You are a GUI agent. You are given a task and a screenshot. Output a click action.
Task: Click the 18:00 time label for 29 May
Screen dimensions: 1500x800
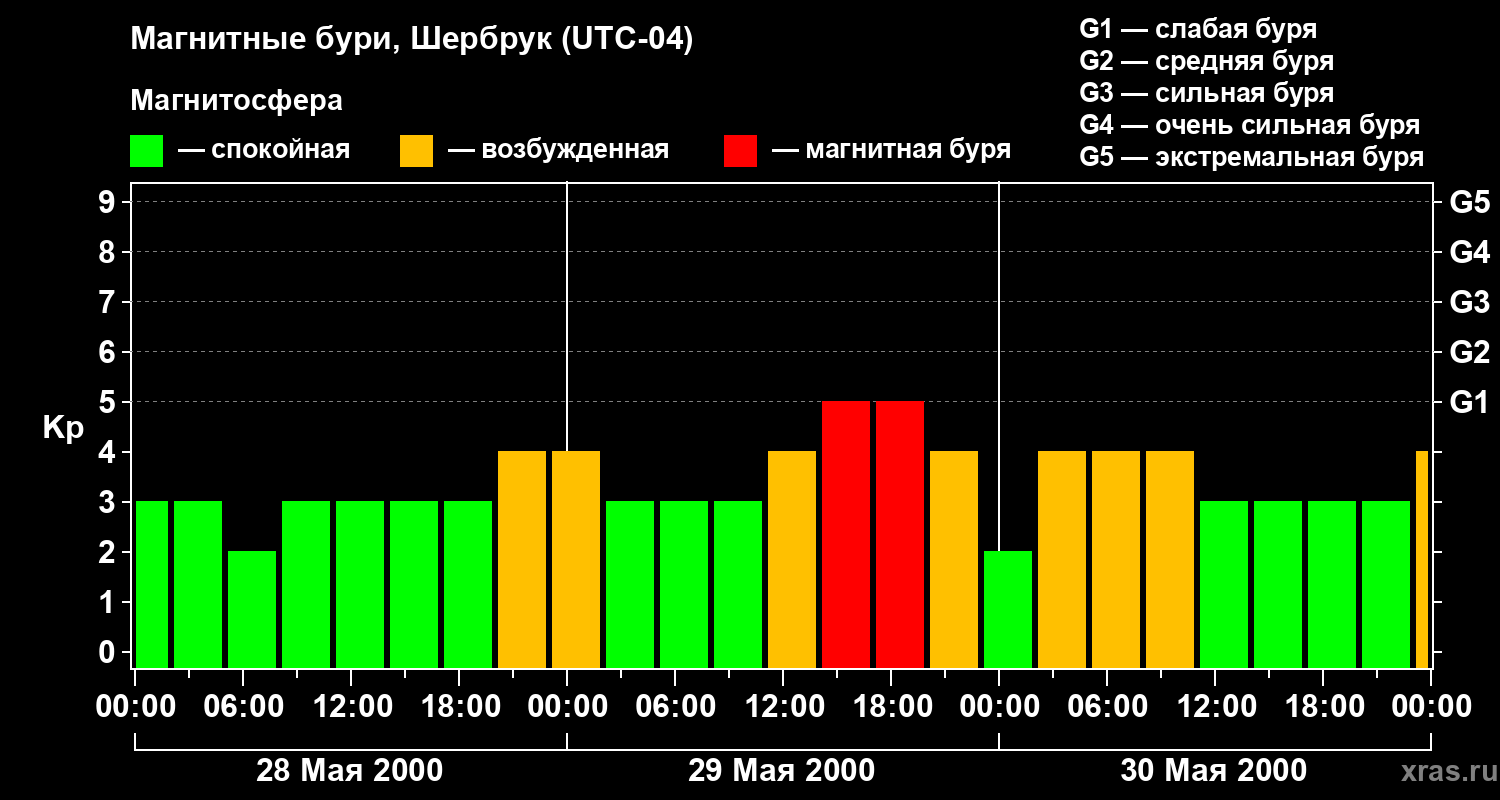click(891, 707)
